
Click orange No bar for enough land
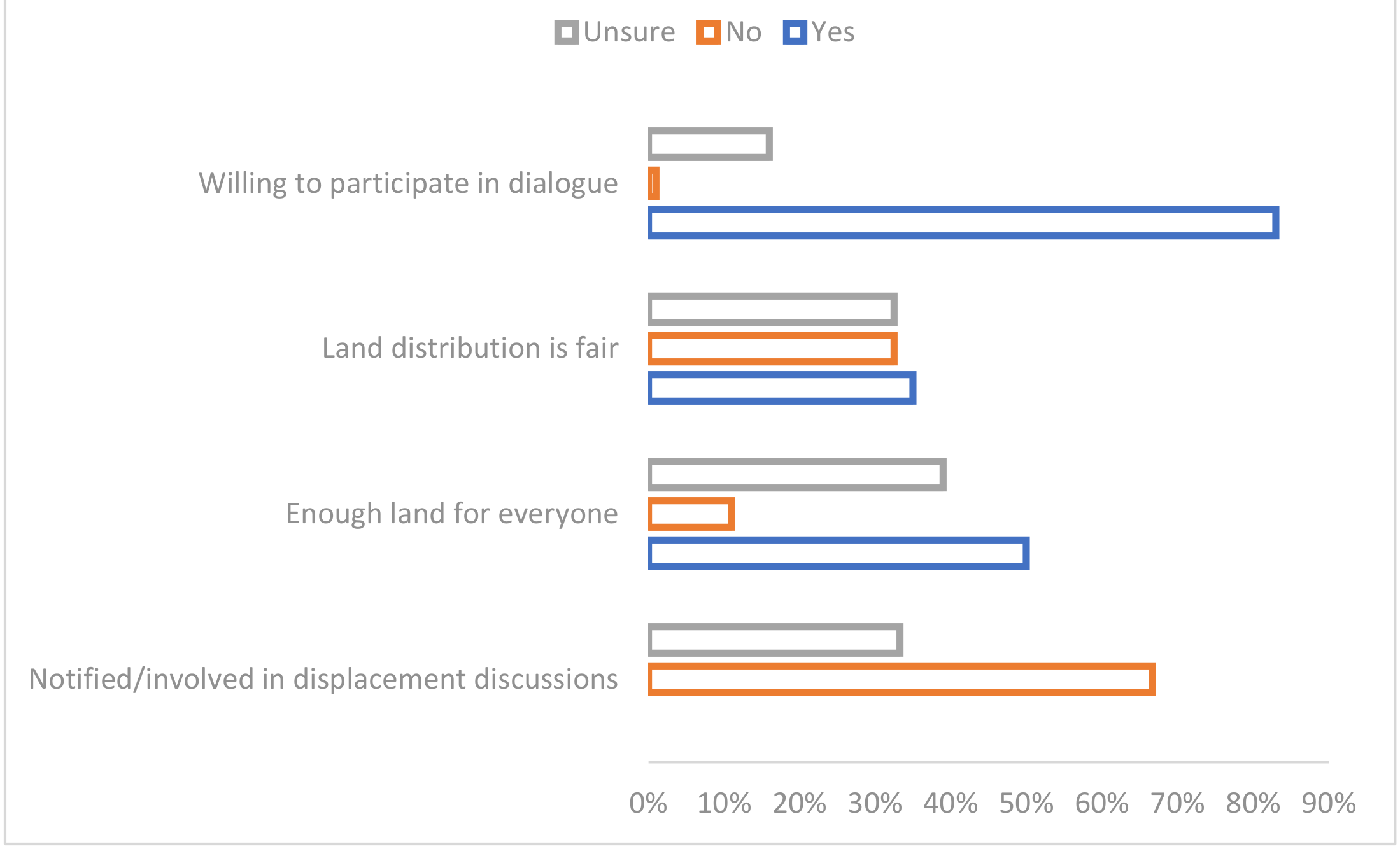click(691, 514)
